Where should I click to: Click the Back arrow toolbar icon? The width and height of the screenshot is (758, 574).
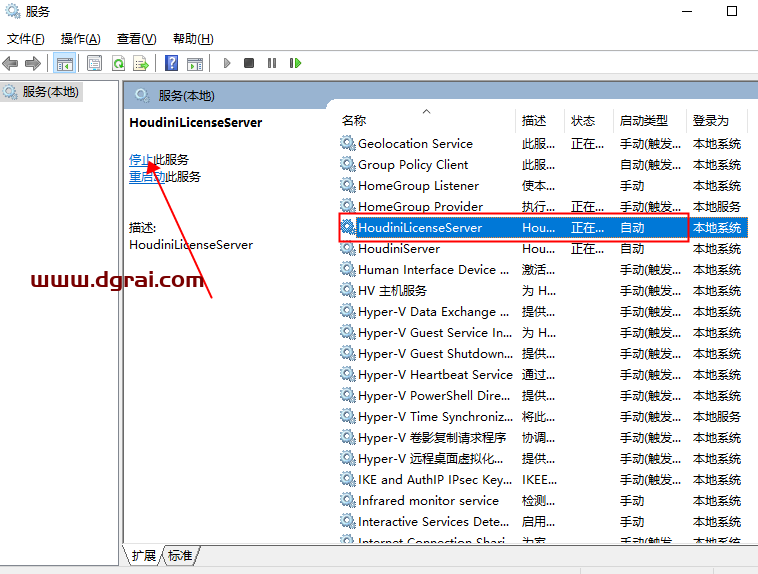[x=10, y=63]
